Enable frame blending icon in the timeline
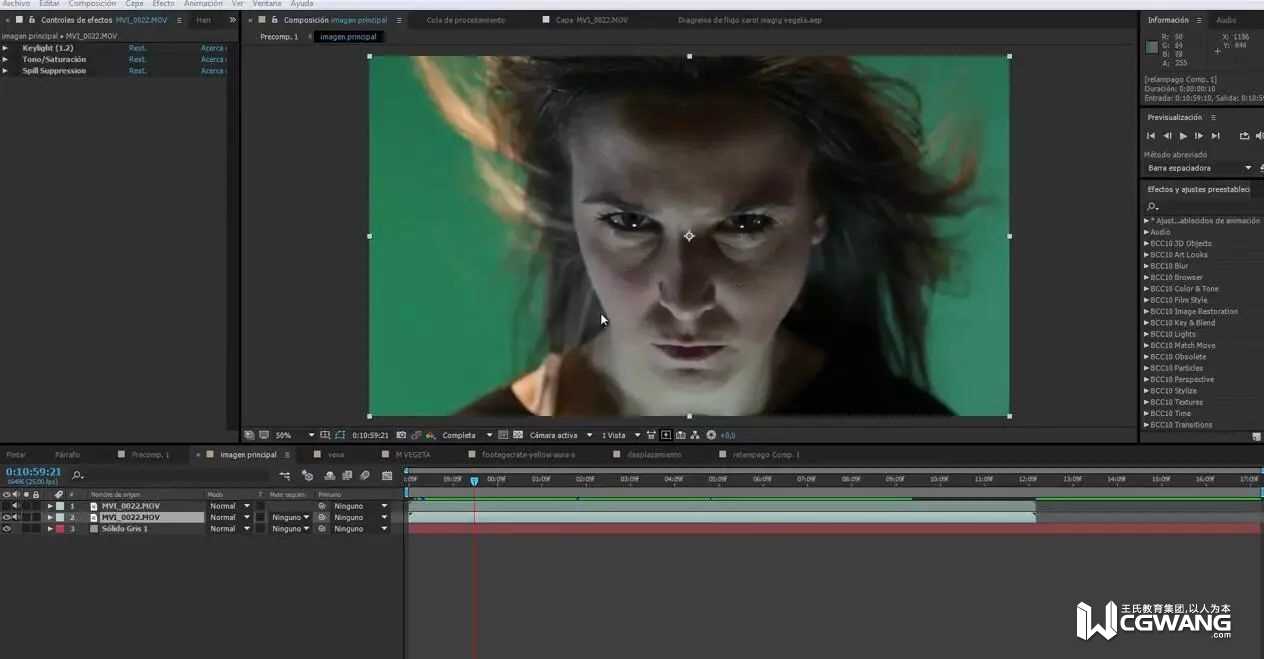 point(347,476)
